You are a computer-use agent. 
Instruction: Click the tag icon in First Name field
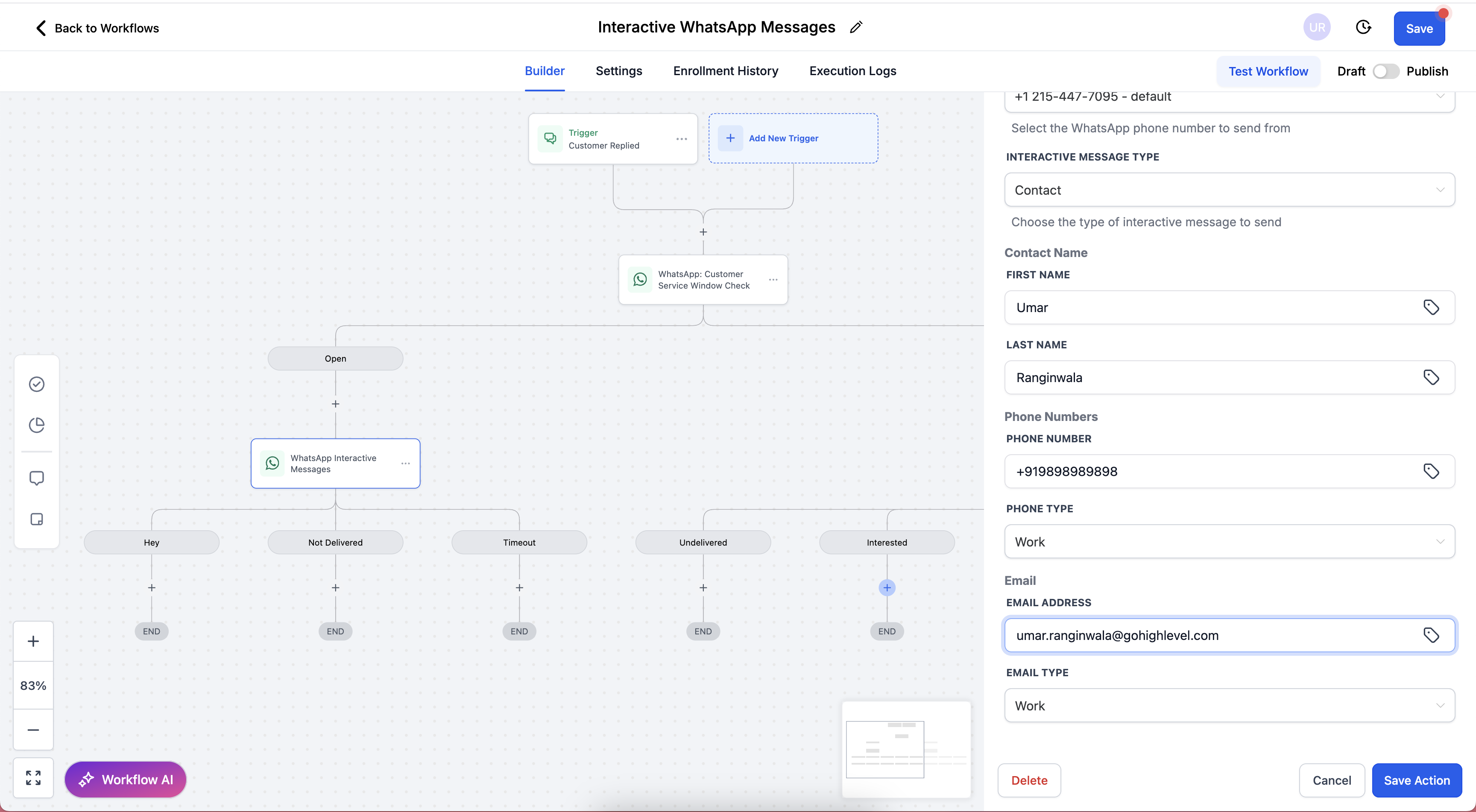click(1431, 307)
